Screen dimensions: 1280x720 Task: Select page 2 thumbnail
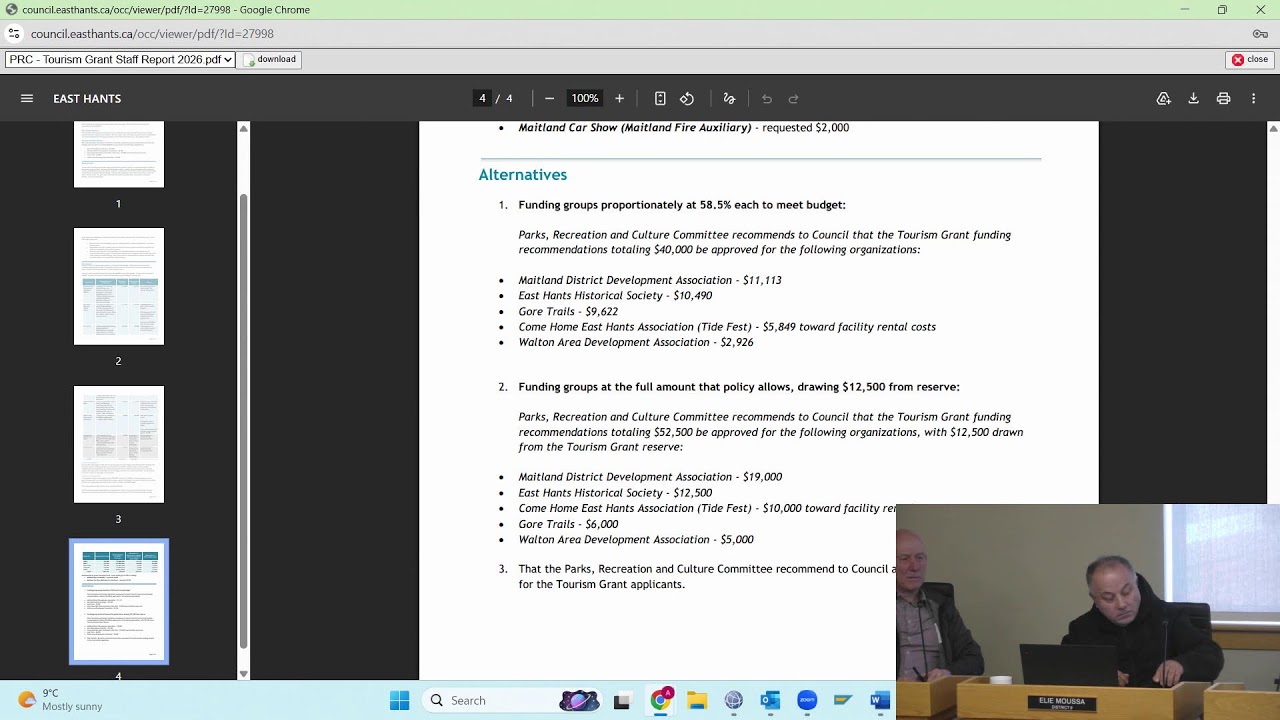(118, 286)
